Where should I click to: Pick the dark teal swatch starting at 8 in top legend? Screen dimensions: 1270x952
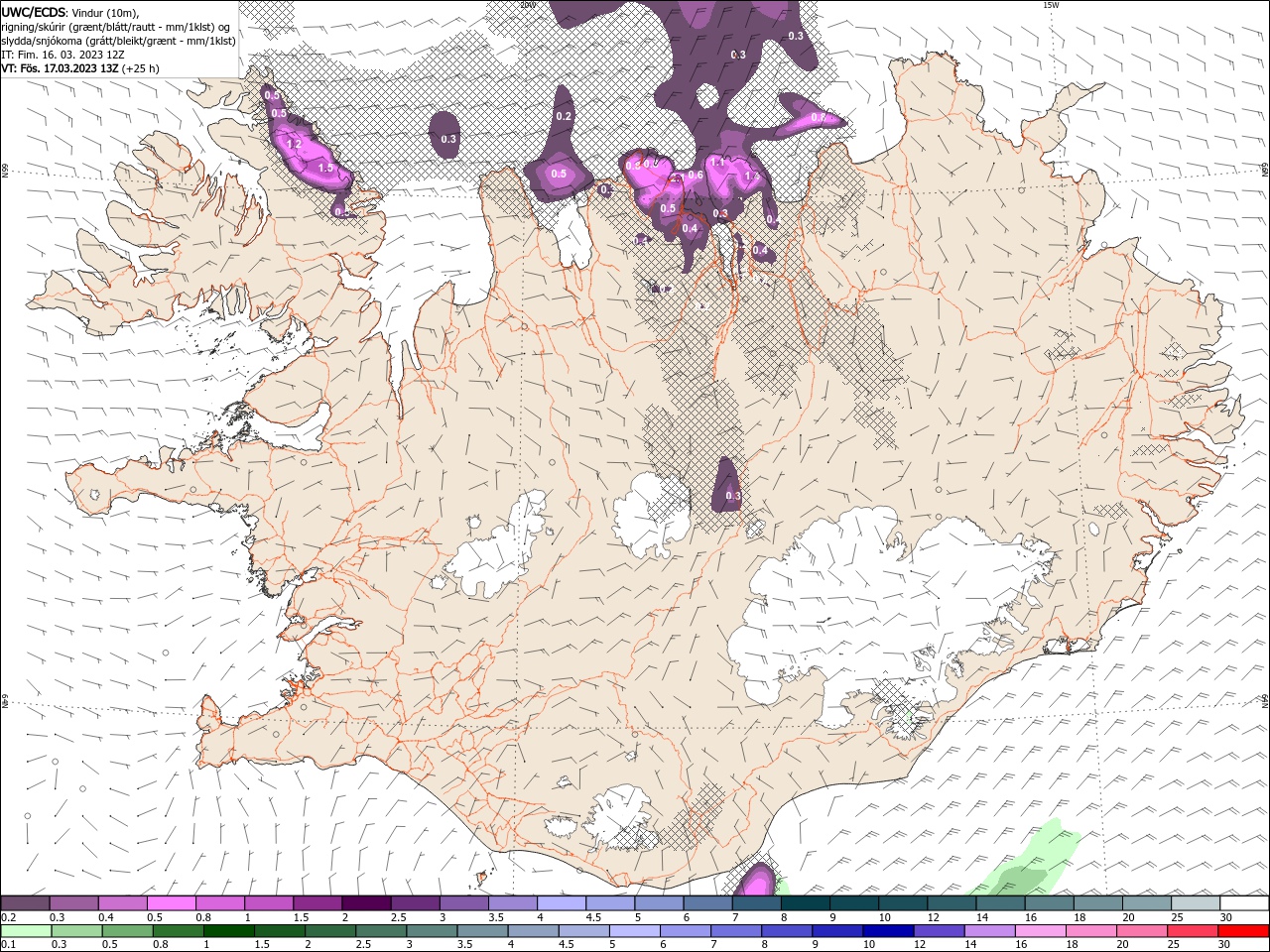point(805,903)
